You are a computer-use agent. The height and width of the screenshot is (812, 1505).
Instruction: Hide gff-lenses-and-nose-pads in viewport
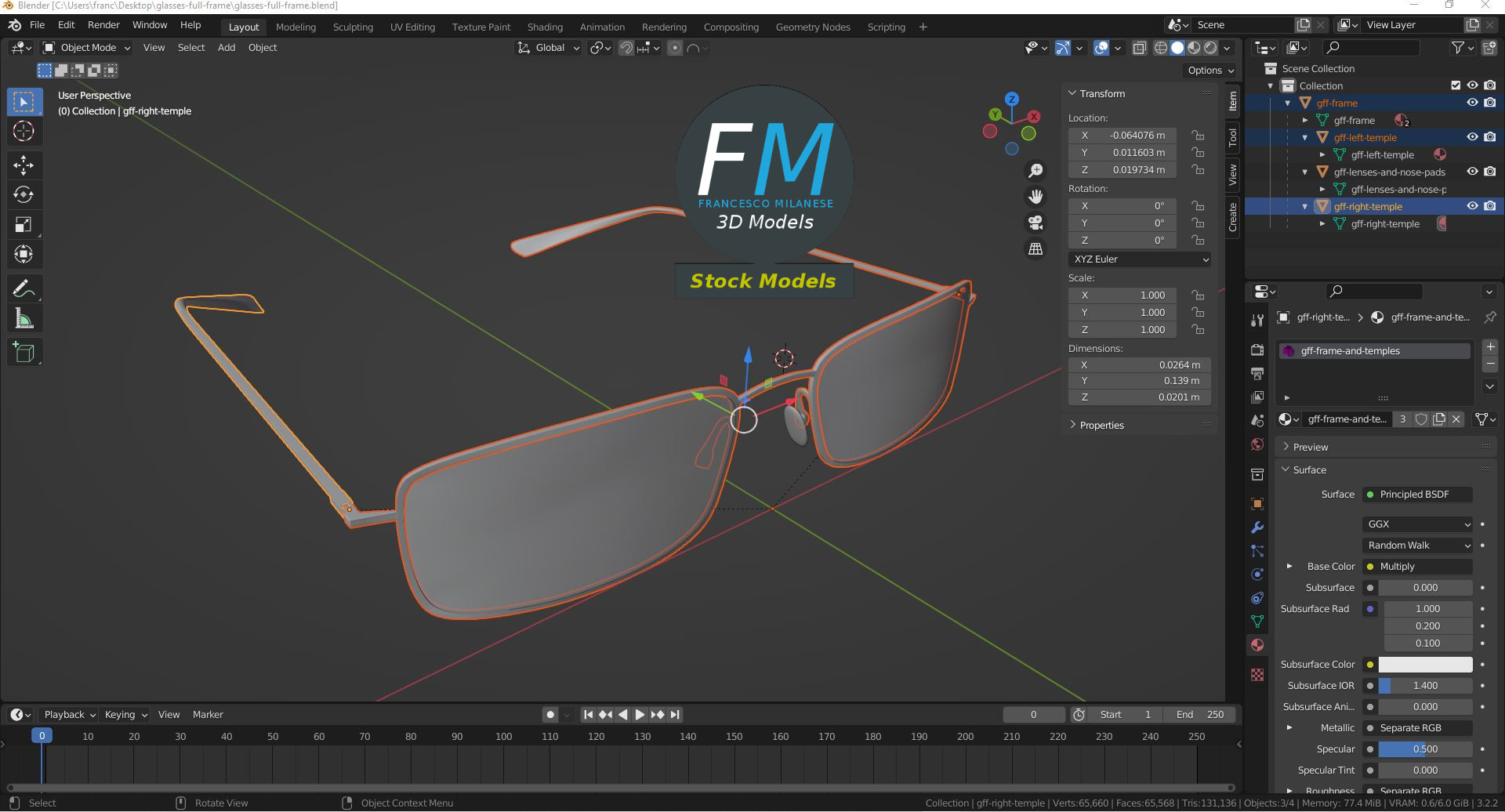point(1472,172)
